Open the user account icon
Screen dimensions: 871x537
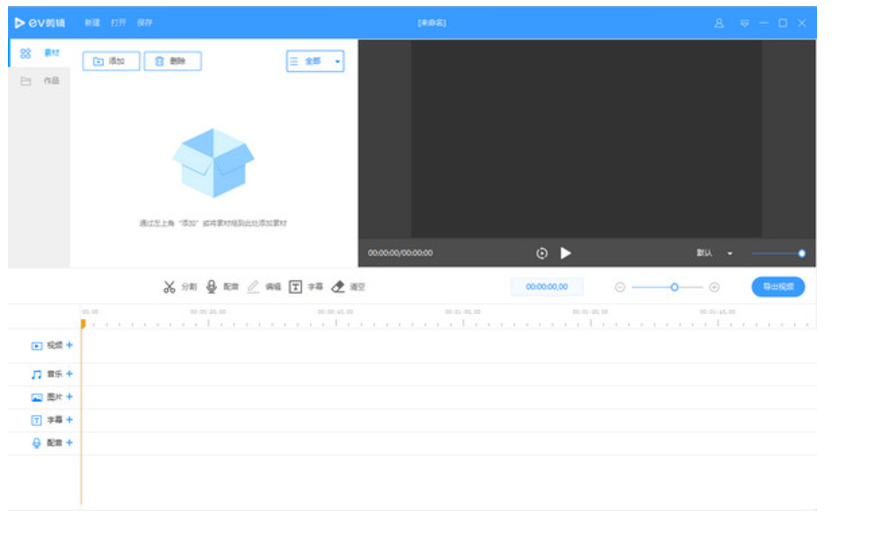(719, 23)
